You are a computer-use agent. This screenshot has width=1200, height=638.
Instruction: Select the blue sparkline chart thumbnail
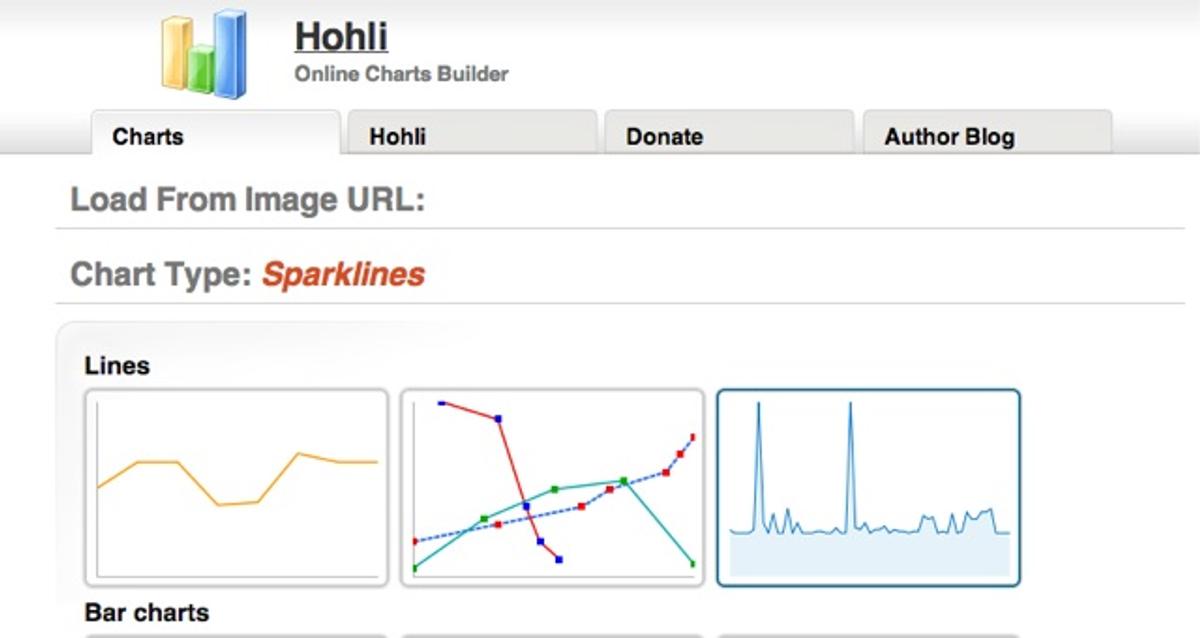click(869, 487)
